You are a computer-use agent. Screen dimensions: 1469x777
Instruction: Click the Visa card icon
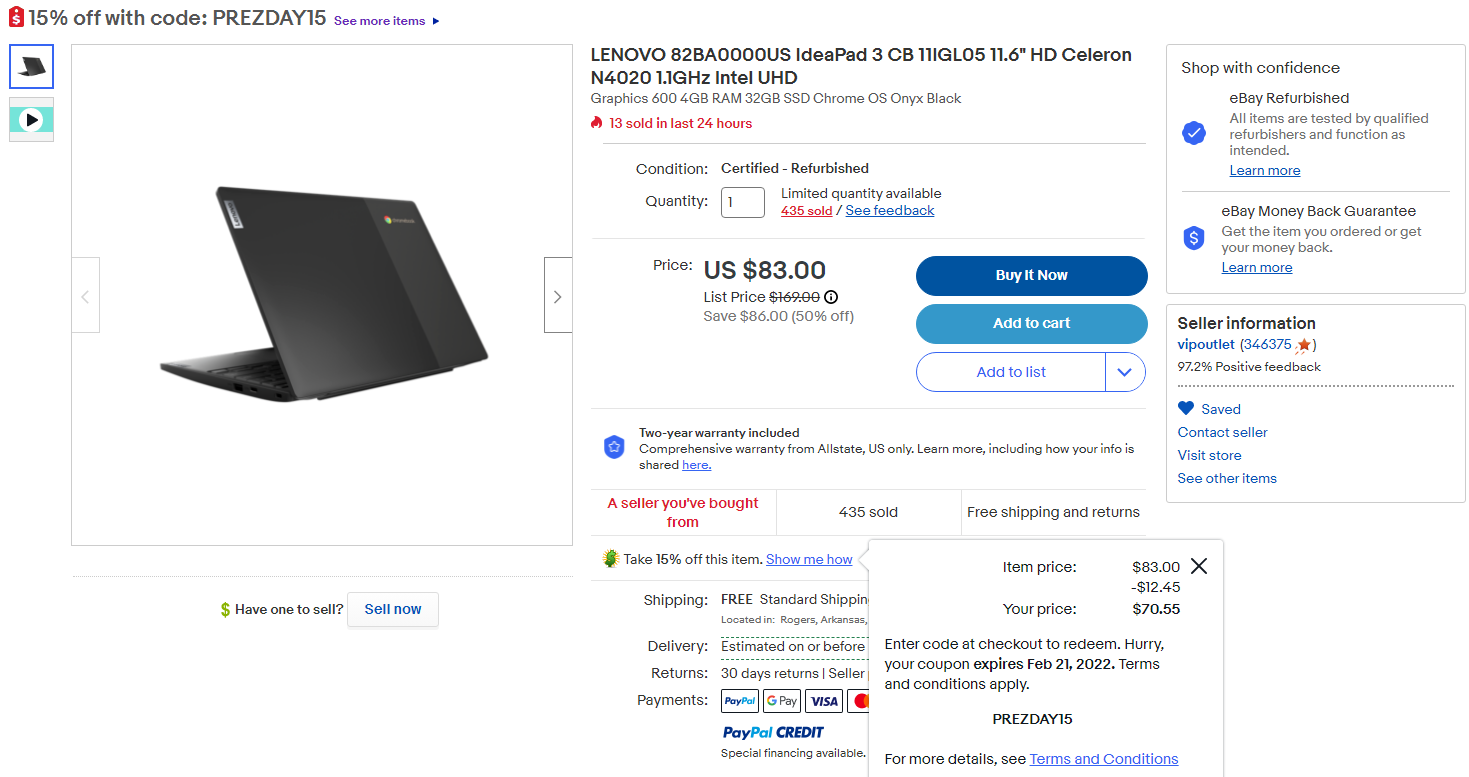824,701
